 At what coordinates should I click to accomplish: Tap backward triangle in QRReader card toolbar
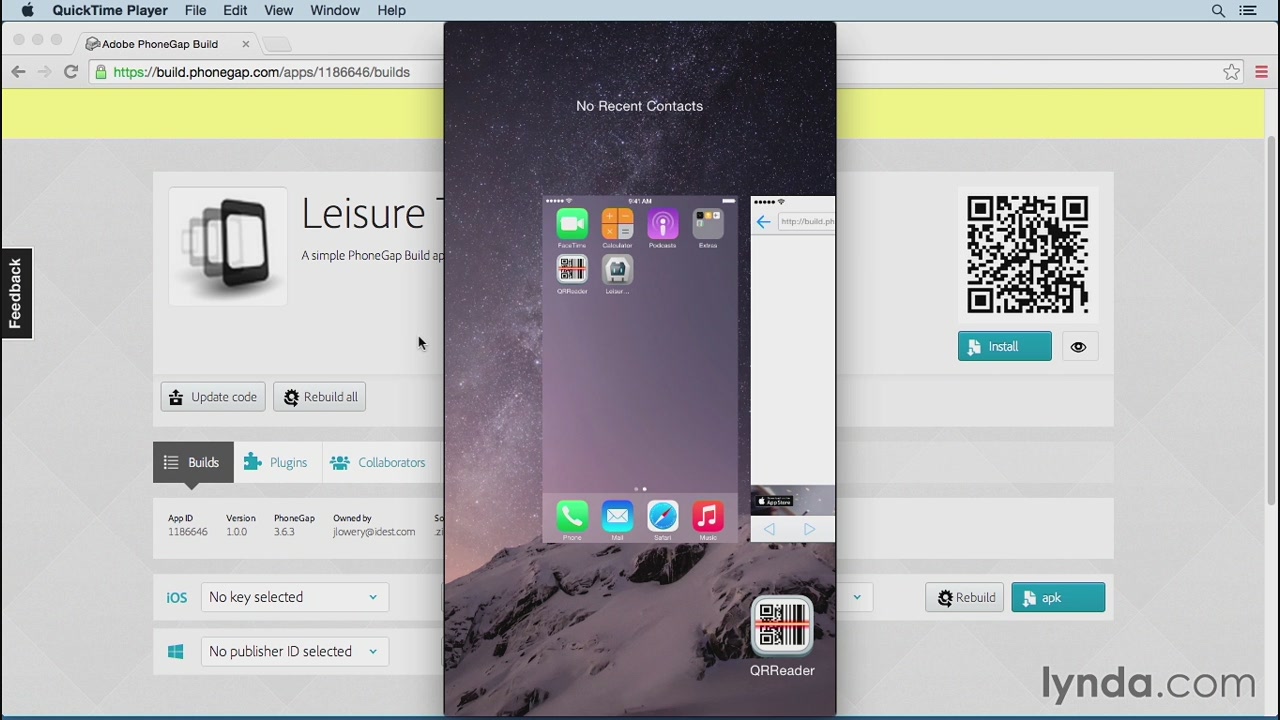[x=769, y=529]
